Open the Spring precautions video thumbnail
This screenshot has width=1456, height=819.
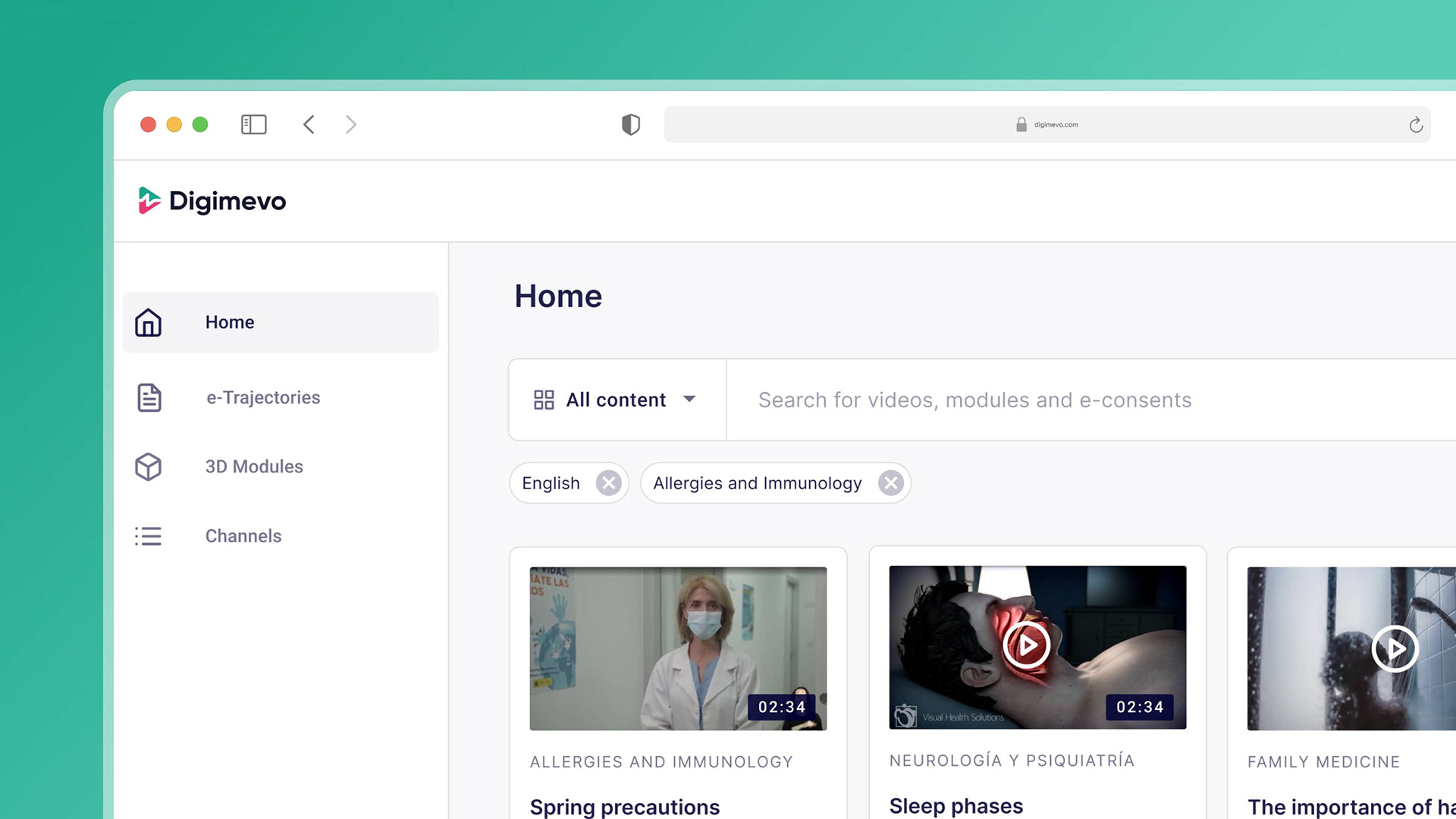click(x=678, y=648)
